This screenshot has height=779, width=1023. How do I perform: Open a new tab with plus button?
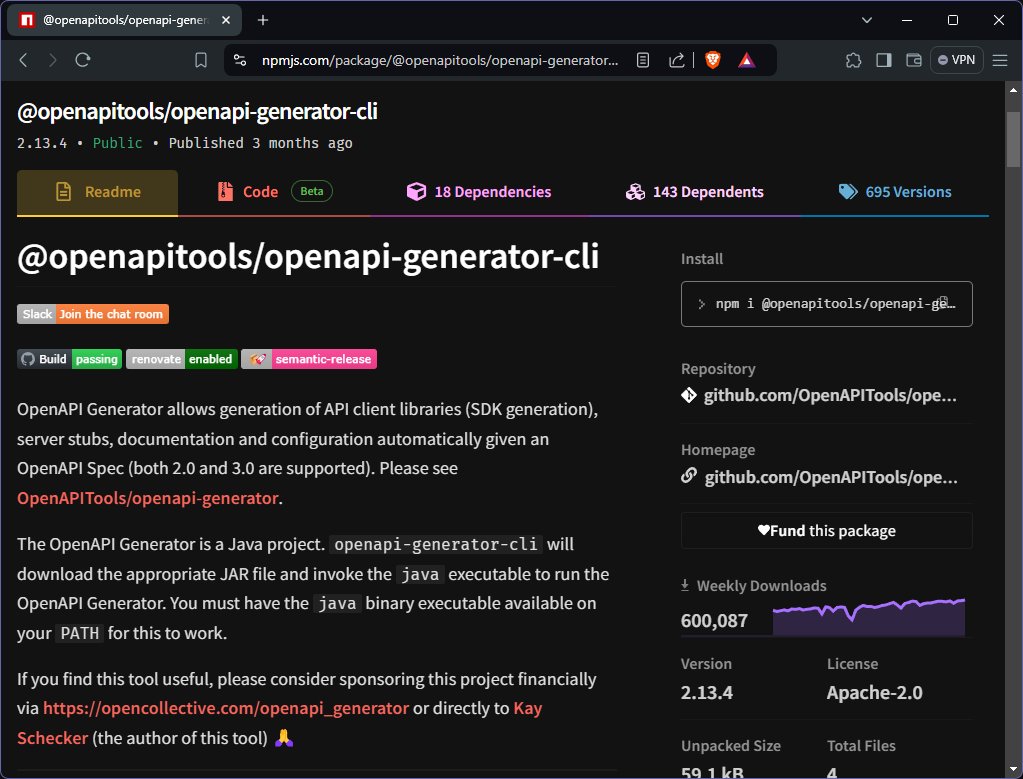(263, 20)
